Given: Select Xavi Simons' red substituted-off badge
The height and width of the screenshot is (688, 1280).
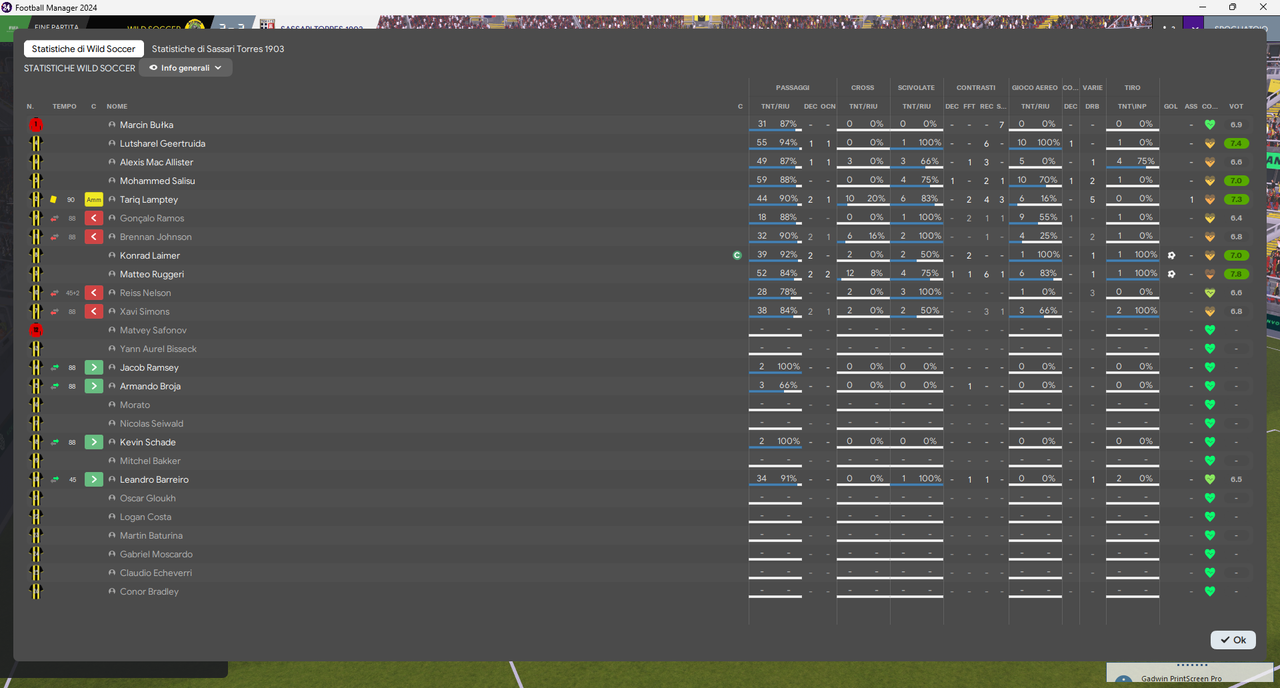Looking at the screenshot, I should [94, 312].
